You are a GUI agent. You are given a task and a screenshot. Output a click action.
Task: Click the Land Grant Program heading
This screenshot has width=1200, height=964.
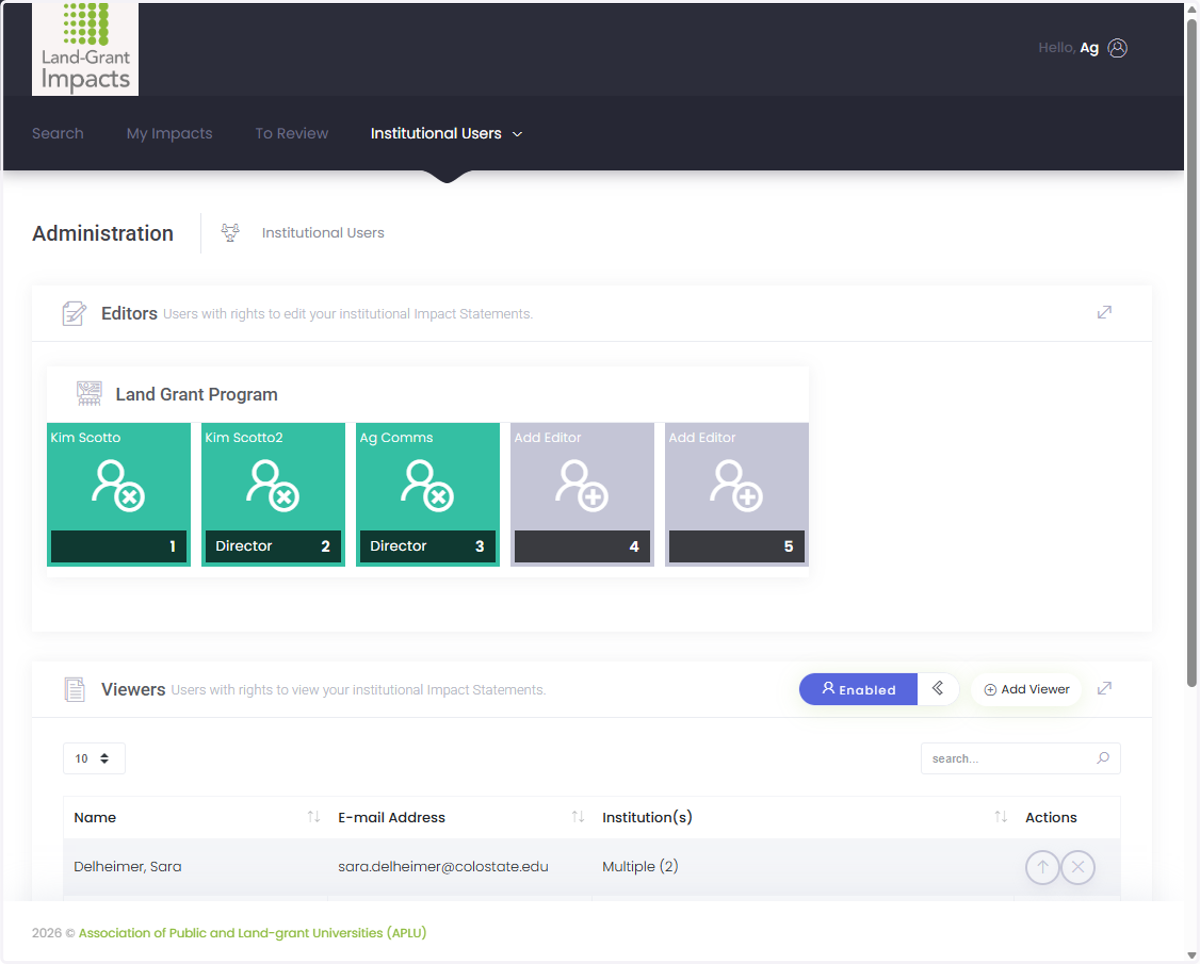coord(197,394)
